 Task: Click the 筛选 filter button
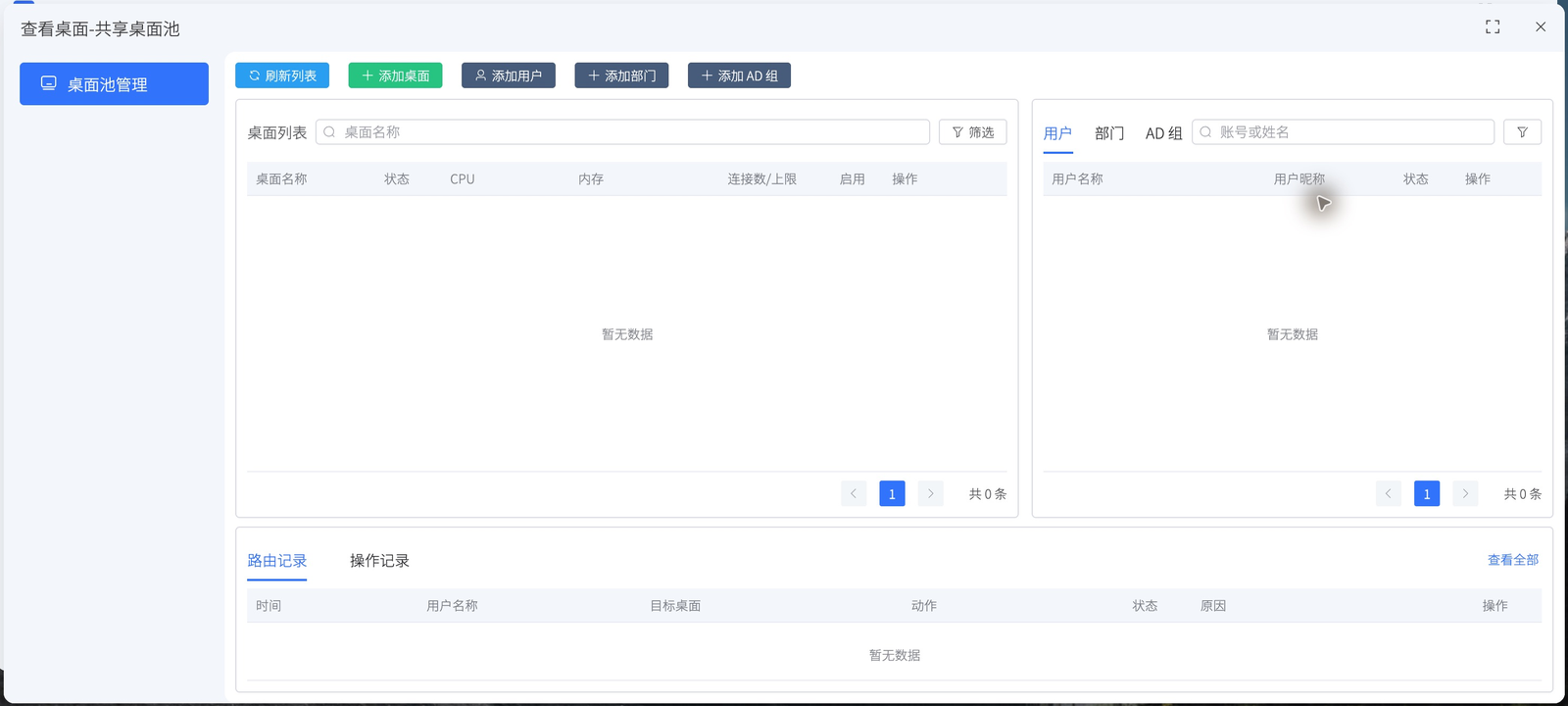(973, 132)
